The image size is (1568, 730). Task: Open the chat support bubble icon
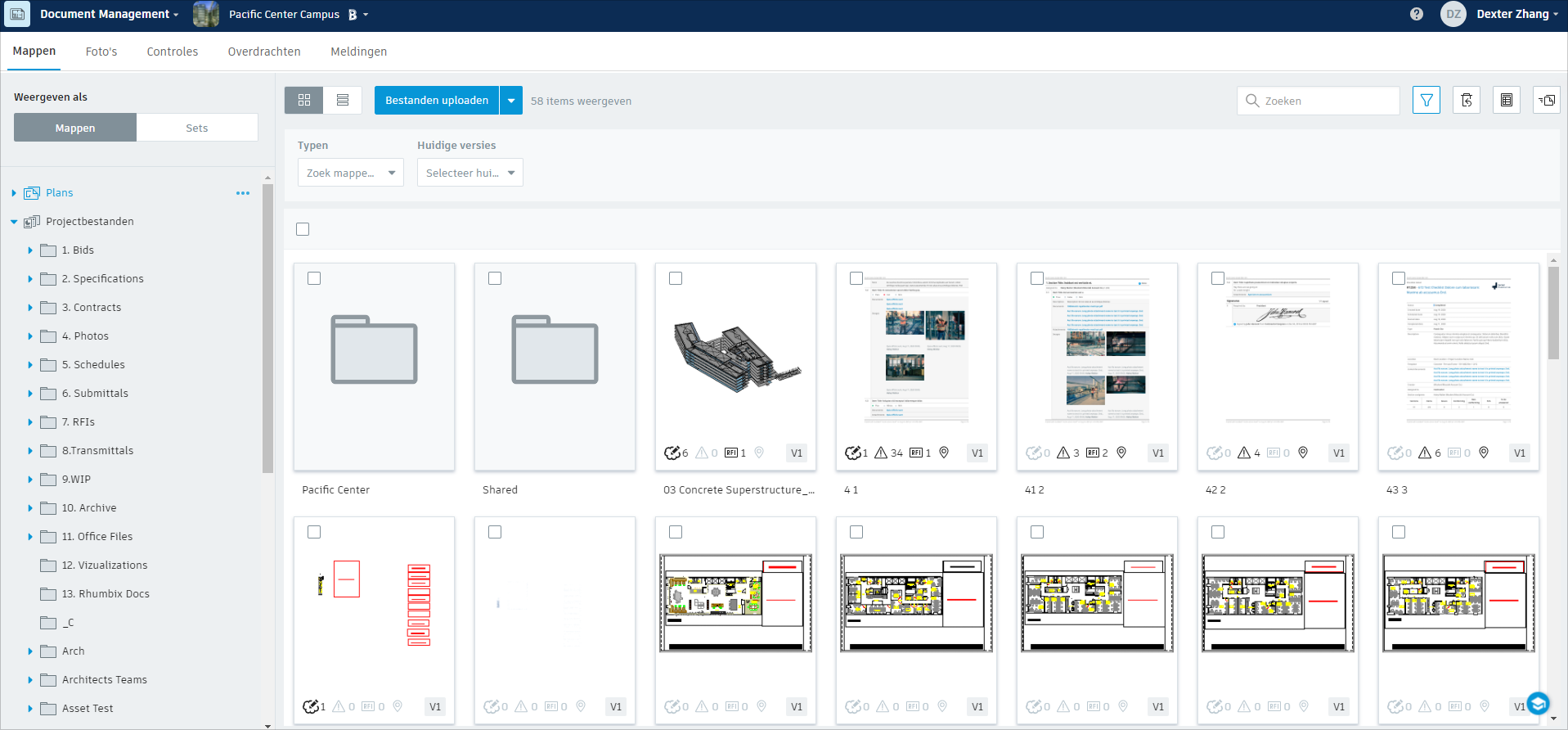1538,703
